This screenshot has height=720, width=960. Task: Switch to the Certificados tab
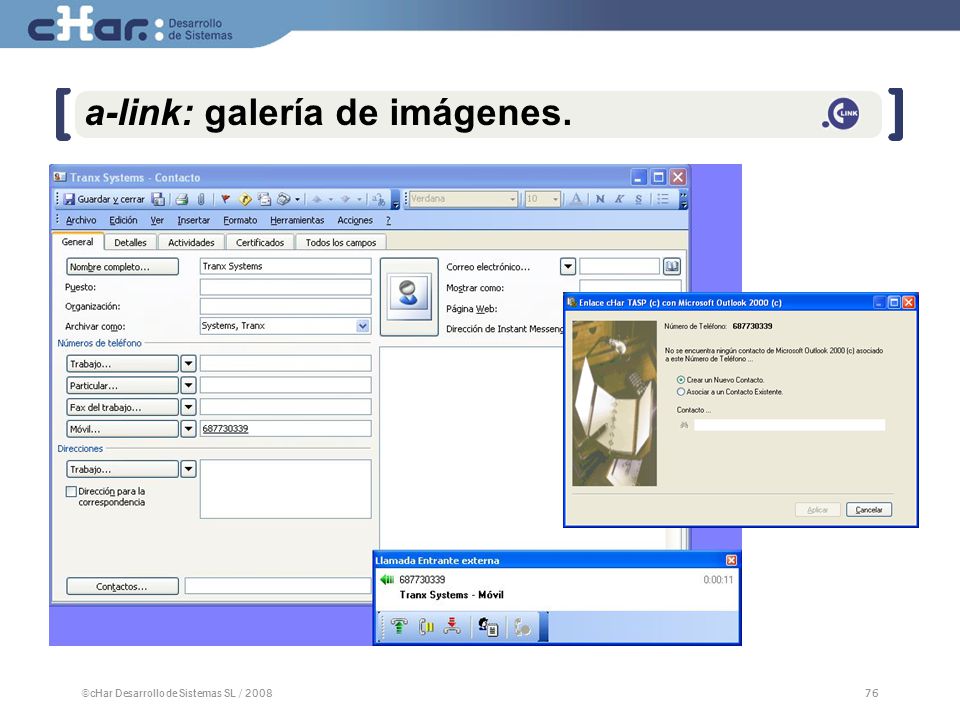pyautogui.click(x=260, y=242)
